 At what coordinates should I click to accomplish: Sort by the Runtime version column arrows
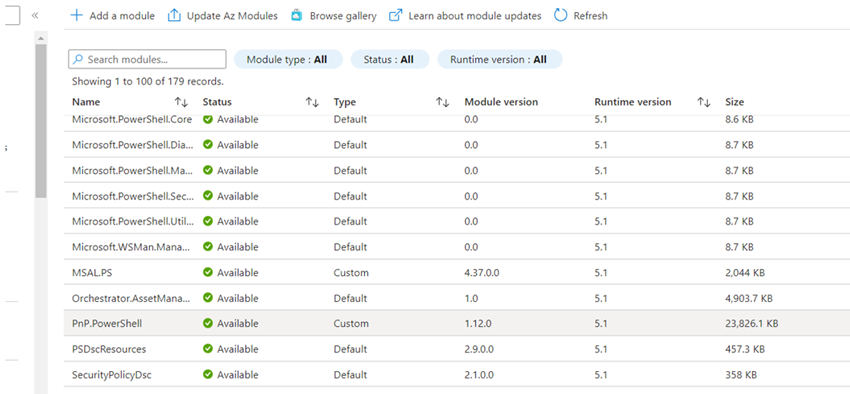[x=704, y=102]
